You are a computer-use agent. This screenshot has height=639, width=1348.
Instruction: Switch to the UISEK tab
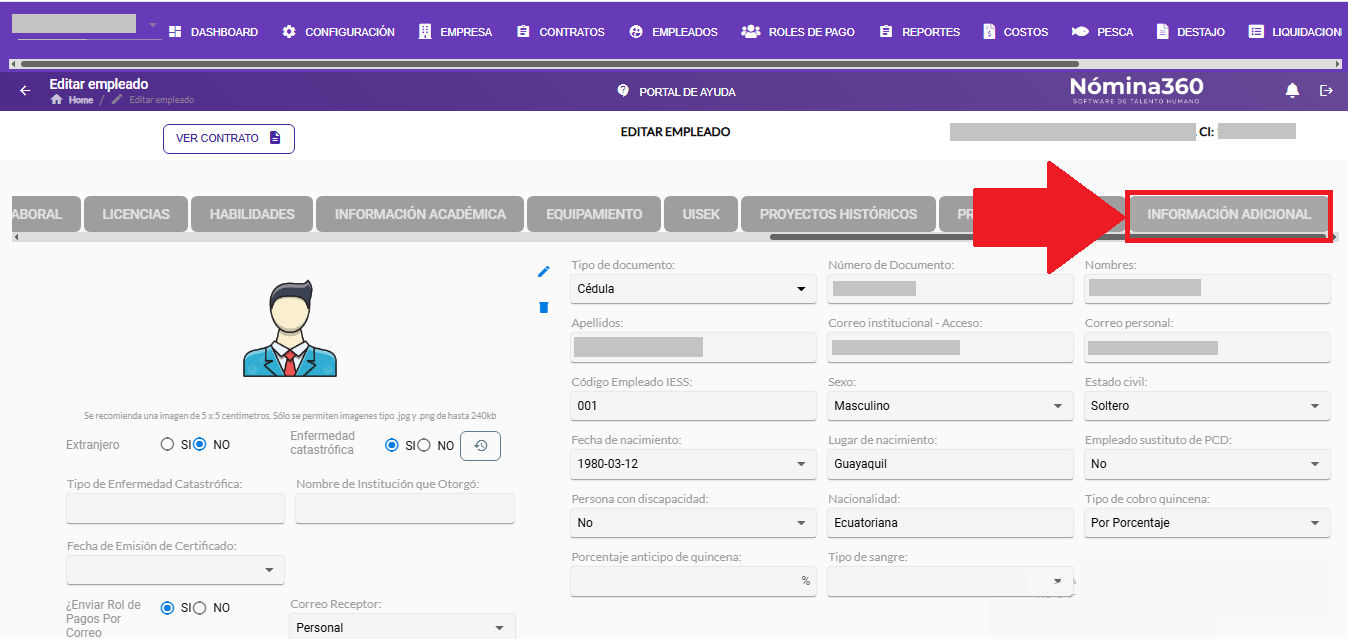pos(701,214)
